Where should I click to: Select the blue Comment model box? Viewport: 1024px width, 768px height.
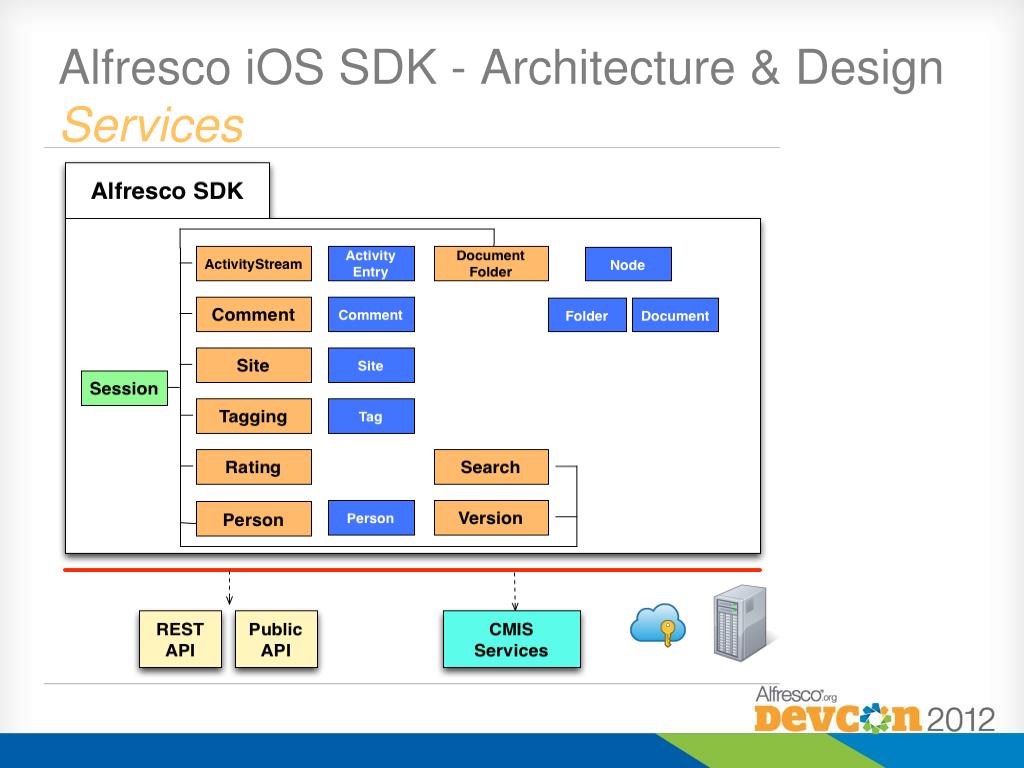pyautogui.click(x=371, y=315)
